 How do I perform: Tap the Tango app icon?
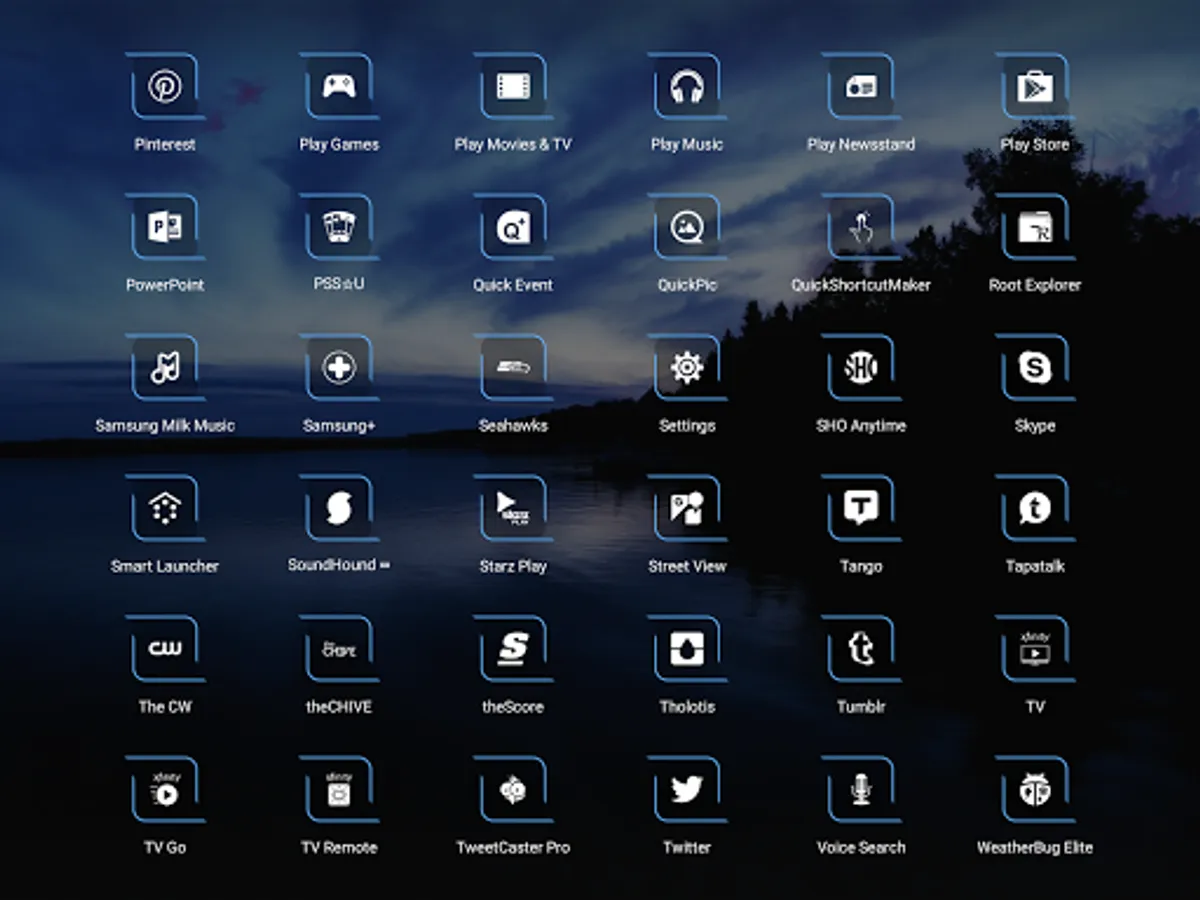861,509
